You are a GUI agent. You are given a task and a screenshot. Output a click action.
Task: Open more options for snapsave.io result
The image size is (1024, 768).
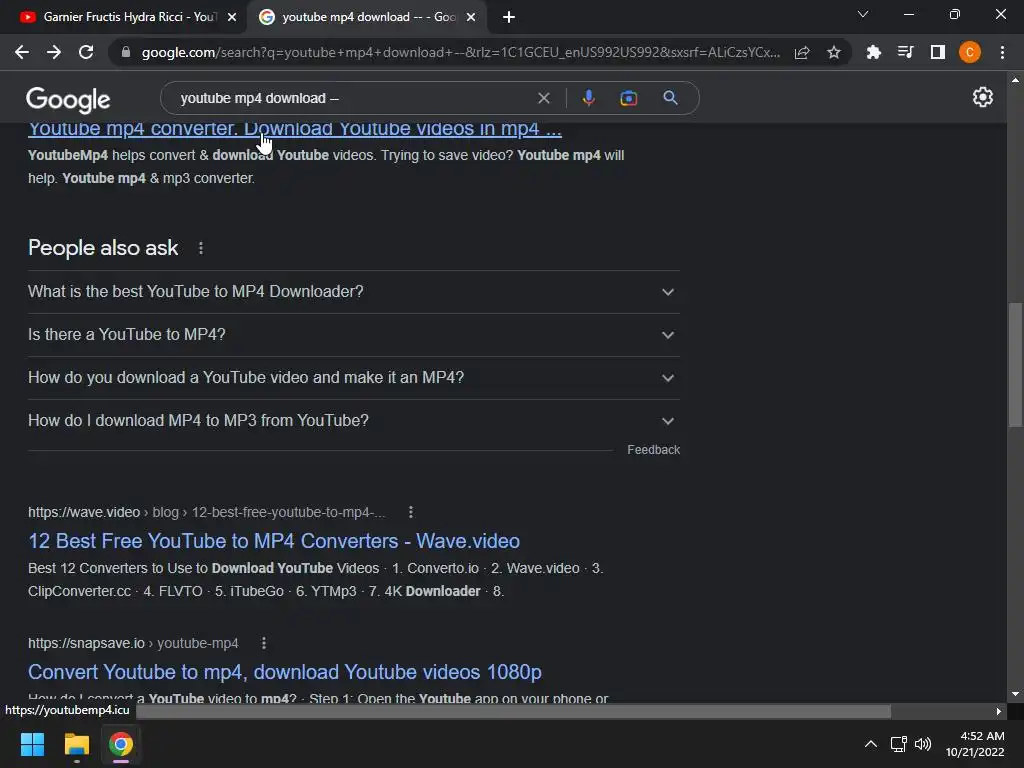(x=264, y=643)
